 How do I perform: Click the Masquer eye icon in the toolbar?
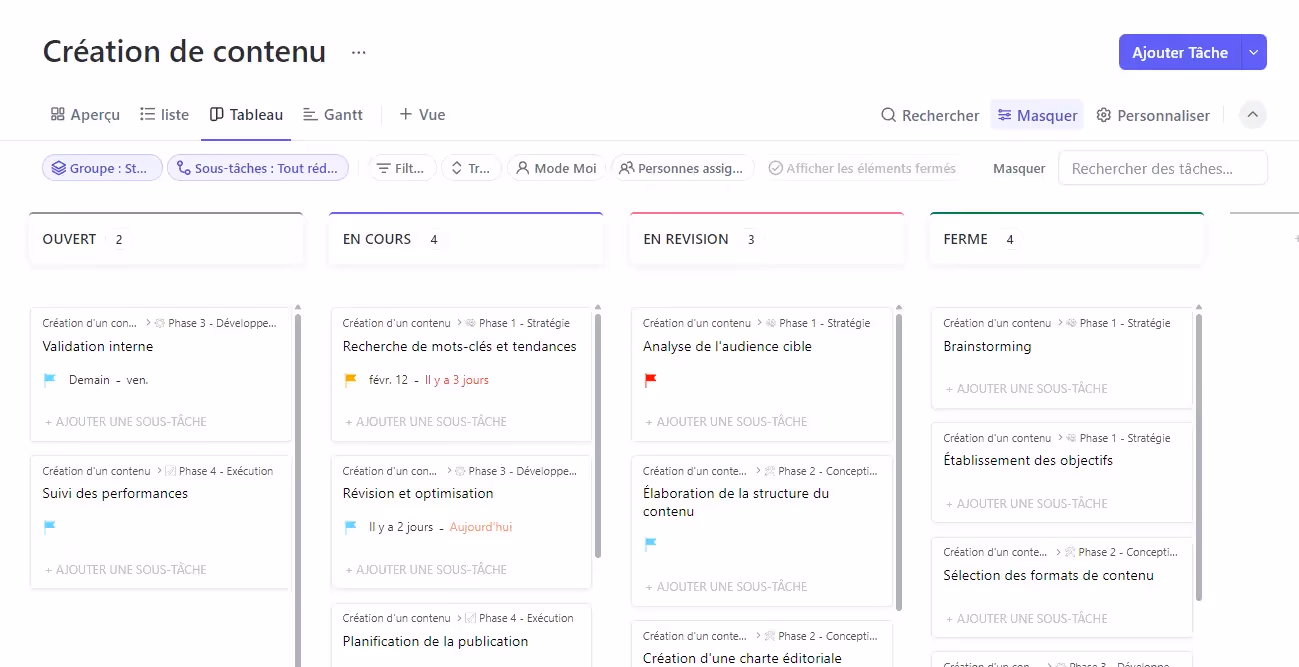[x=1008, y=115]
